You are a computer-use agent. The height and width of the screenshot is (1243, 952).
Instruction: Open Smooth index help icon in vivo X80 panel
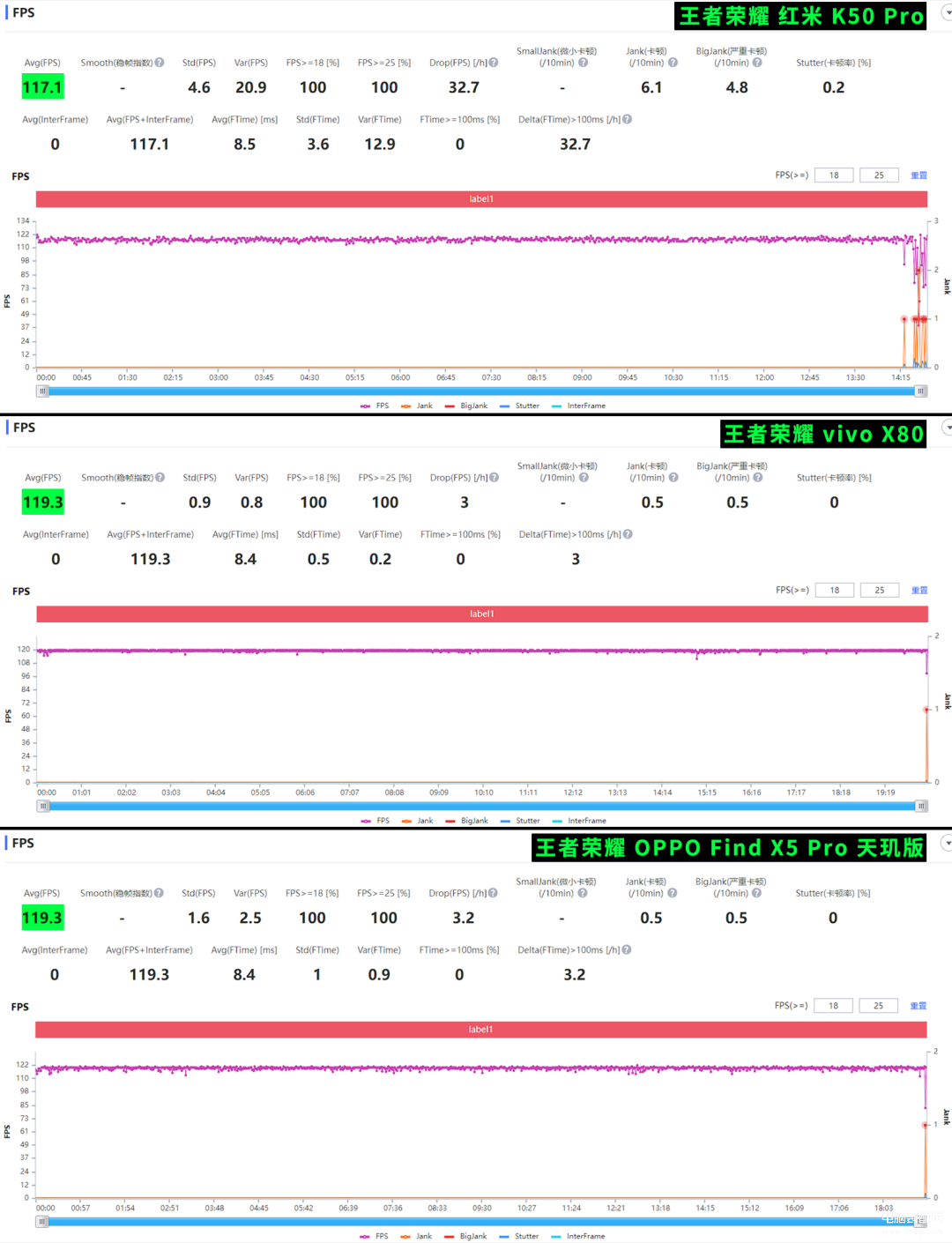(x=160, y=478)
